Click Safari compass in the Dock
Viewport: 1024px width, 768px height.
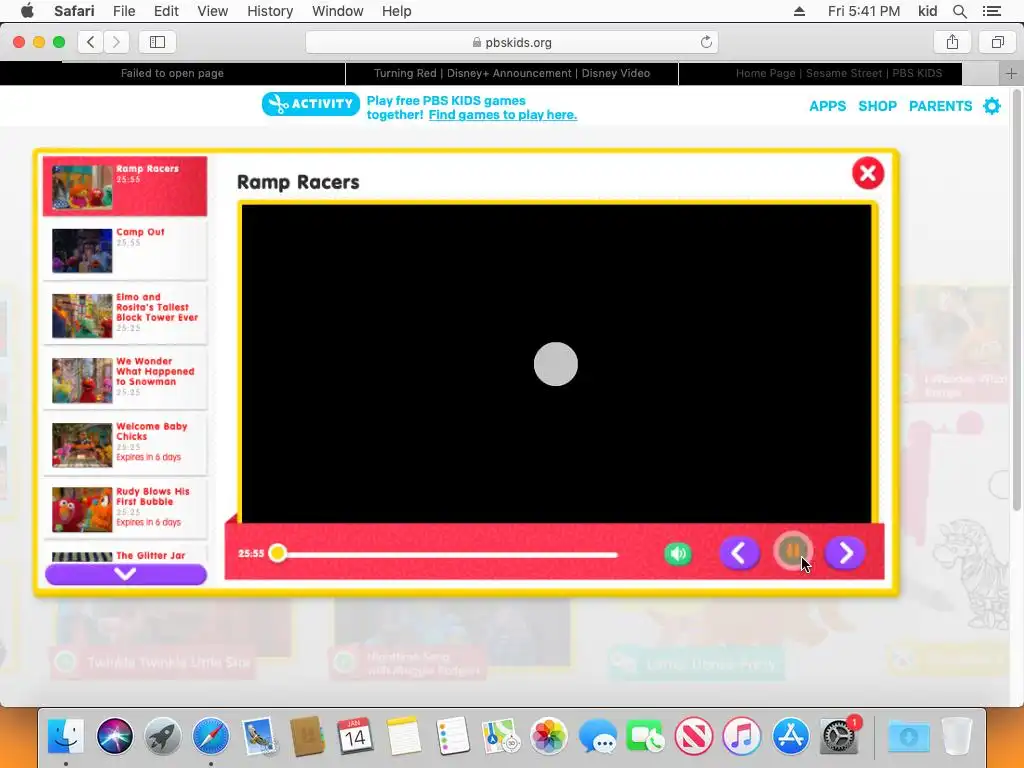pyautogui.click(x=210, y=736)
